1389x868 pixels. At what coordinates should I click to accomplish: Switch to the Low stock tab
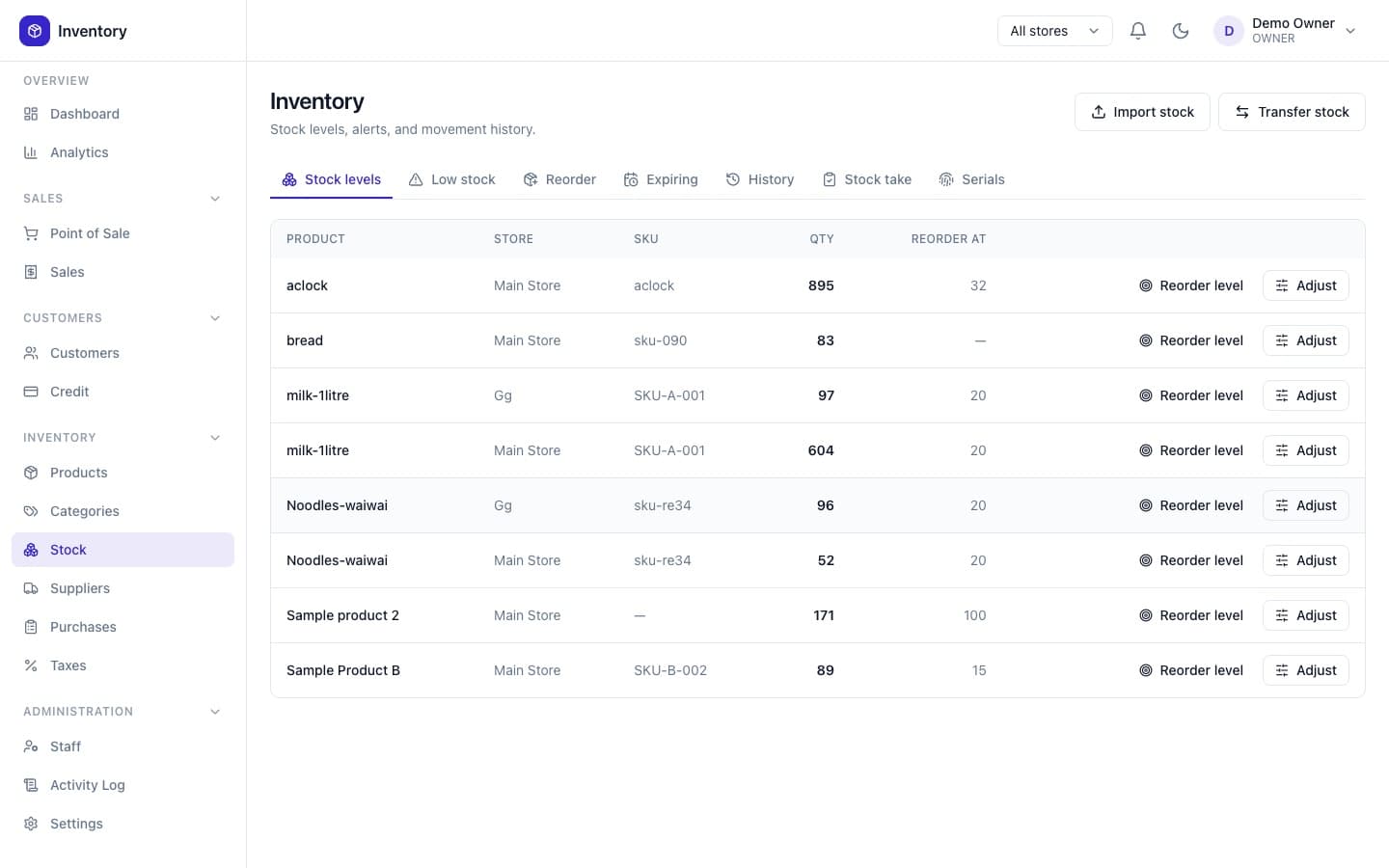pyautogui.click(x=451, y=179)
